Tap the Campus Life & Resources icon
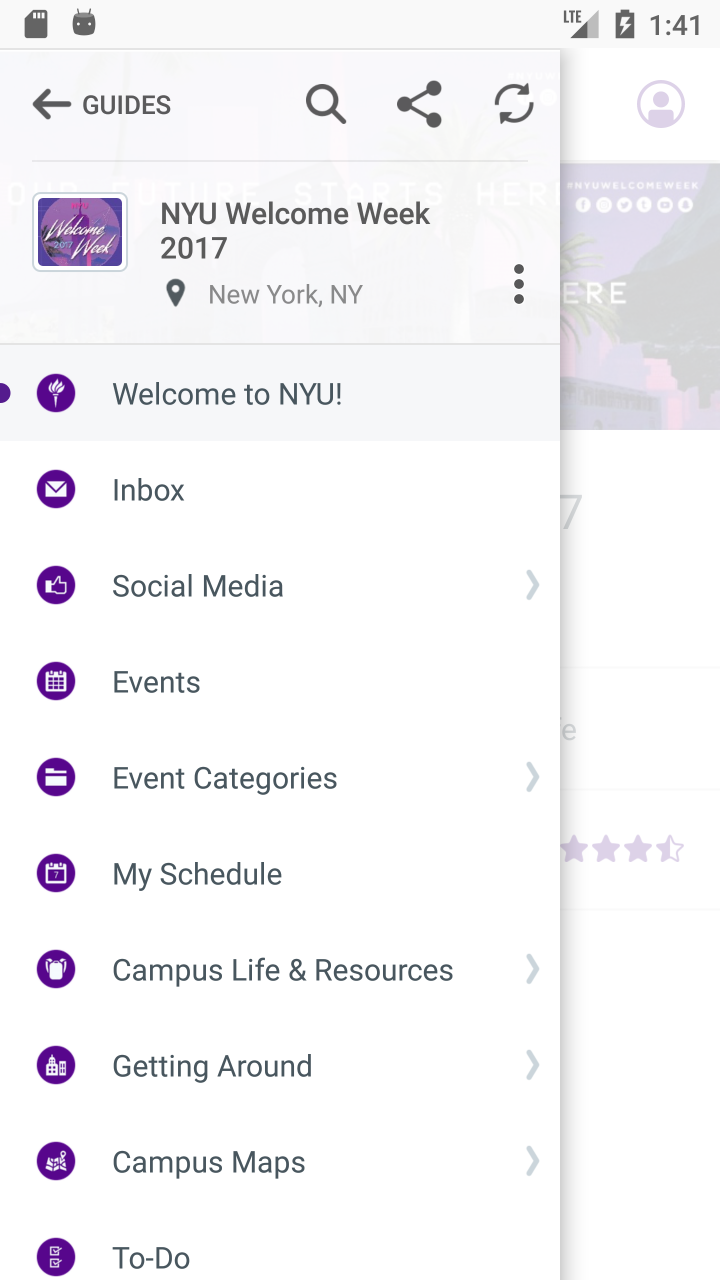This screenshot has width=720, height=1280. tap(56, 969)
